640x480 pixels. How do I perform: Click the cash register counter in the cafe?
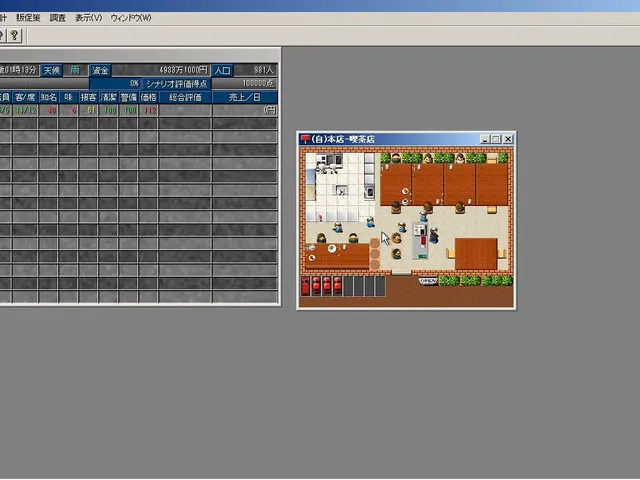click(x=420, y=241)
